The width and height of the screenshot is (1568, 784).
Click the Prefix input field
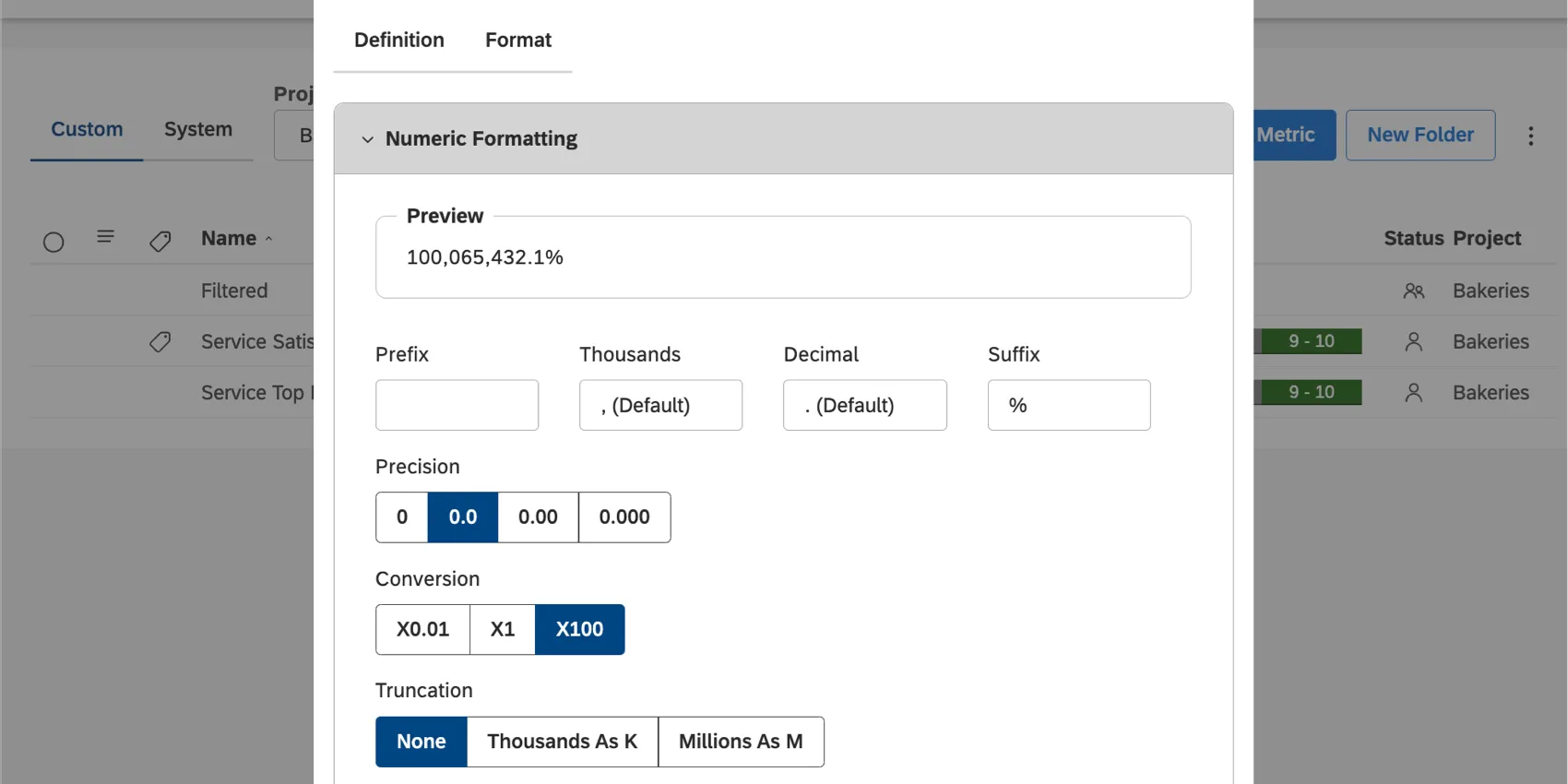[457, 405]
